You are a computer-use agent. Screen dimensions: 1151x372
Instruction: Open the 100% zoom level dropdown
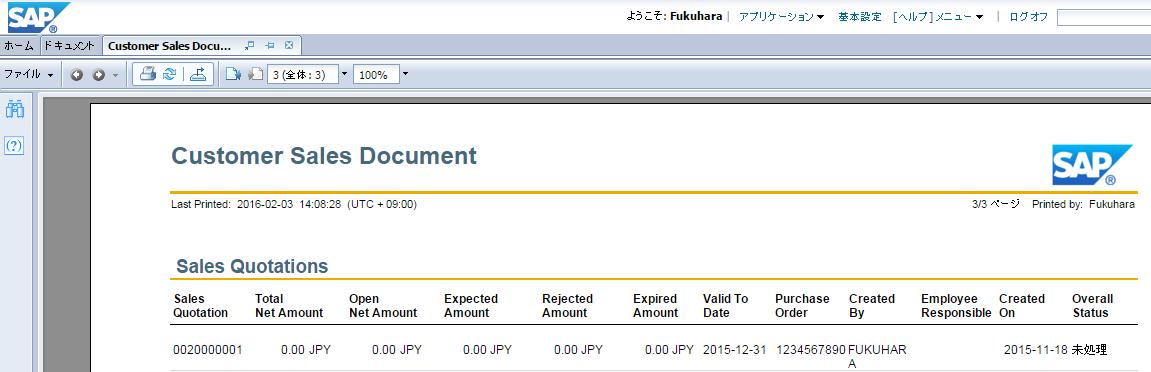pos(404,74)
